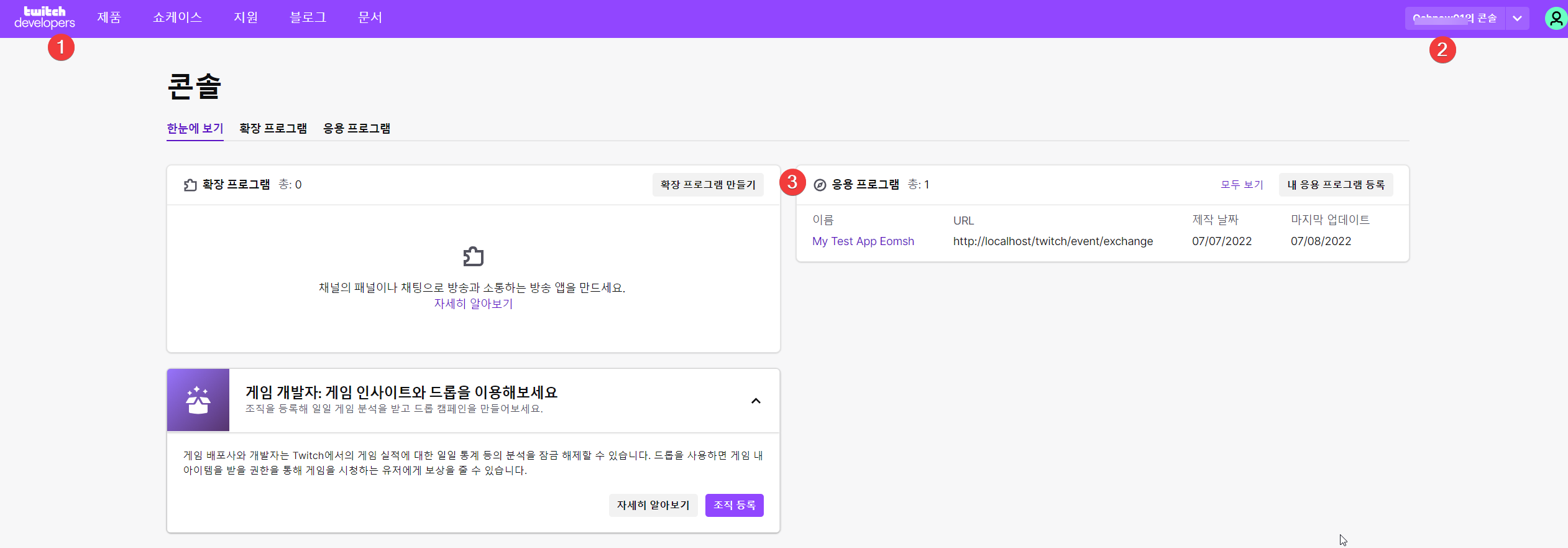Click the 채널의 패널이나 채팅 description text

coord(472,288)
